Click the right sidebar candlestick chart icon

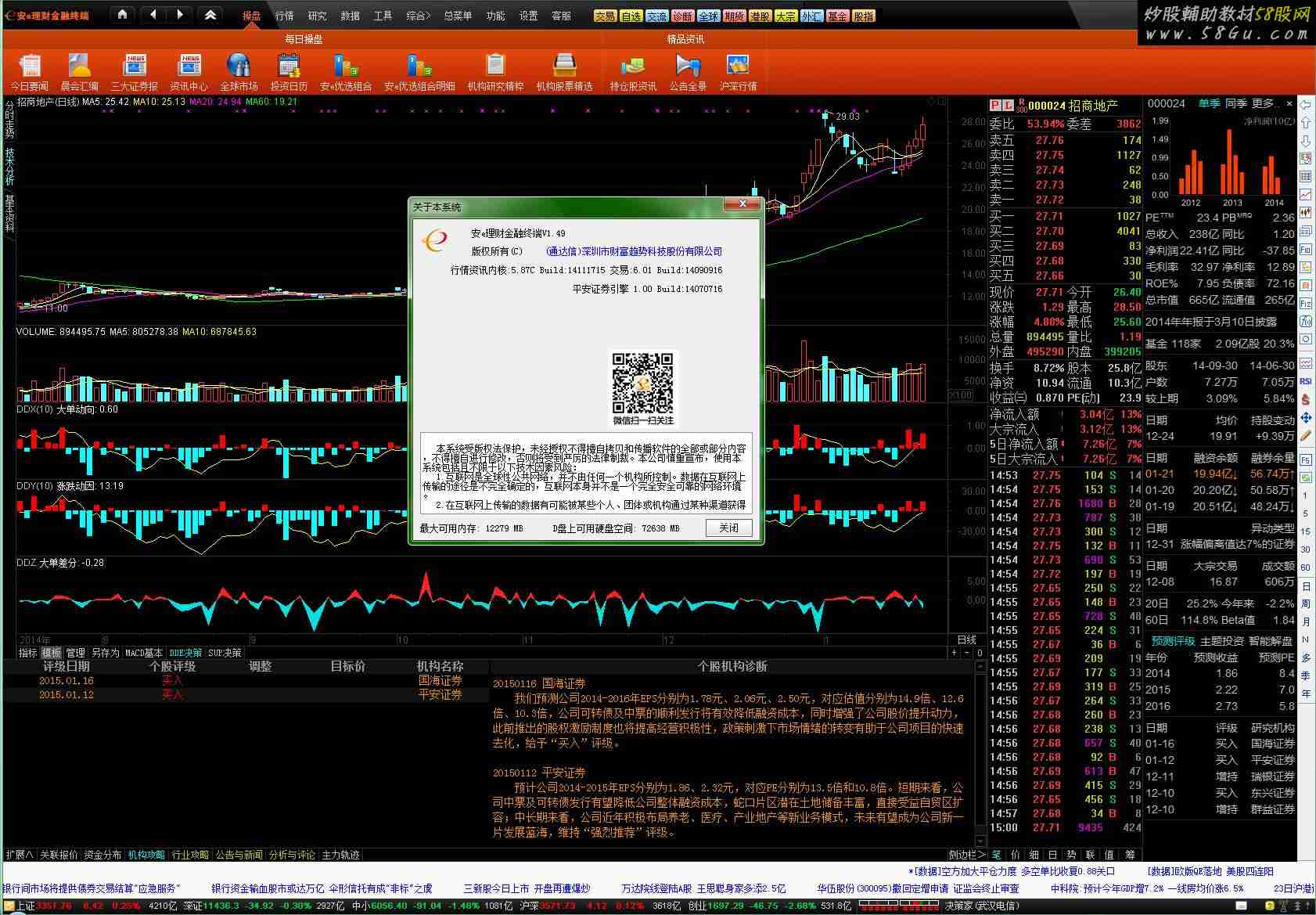point(1306,213)
